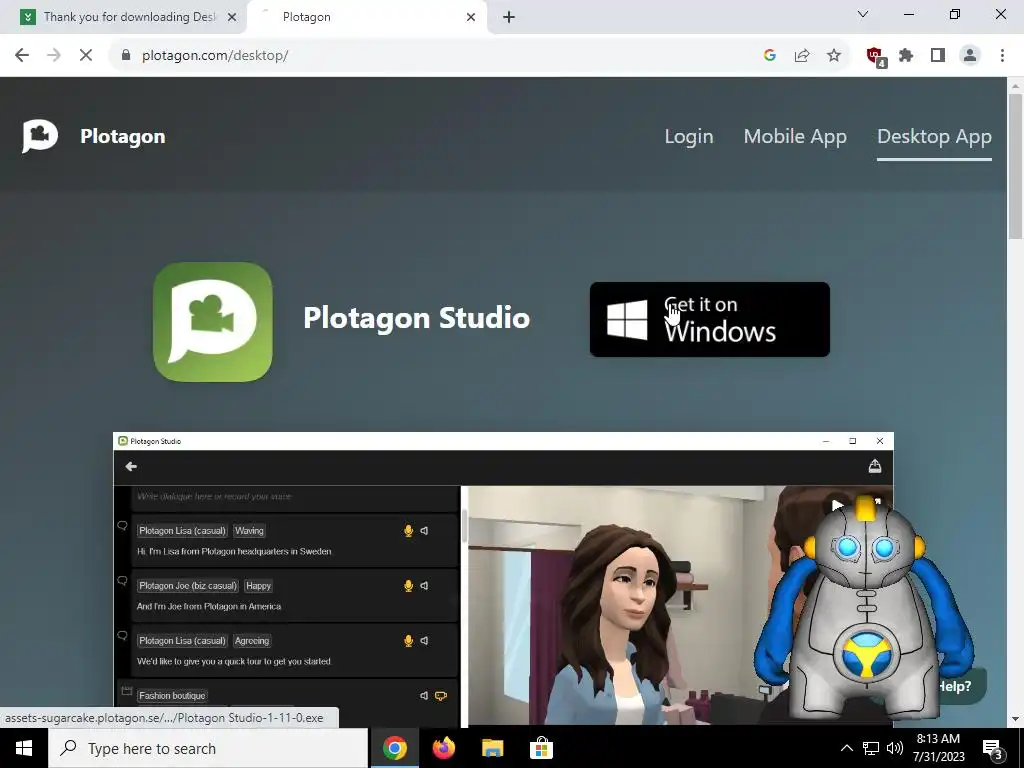Open the uBlock Origin extension icon
The height and width of the screenshot is (768, 1024).
(876, 57)
